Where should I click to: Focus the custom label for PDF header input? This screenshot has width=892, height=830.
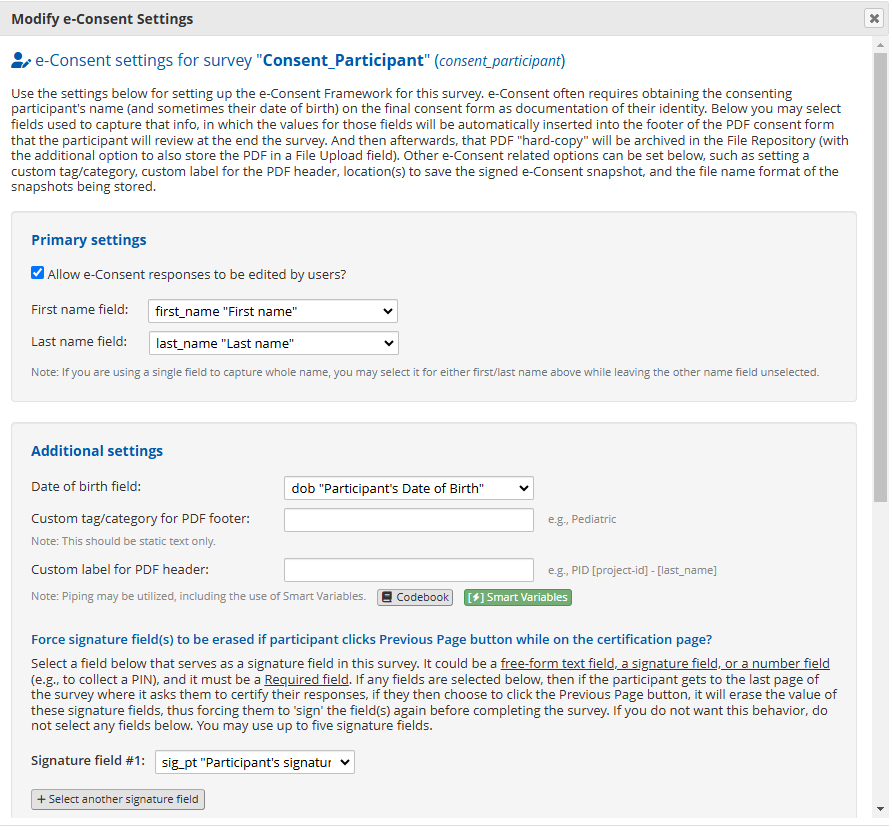click(408, 571)
